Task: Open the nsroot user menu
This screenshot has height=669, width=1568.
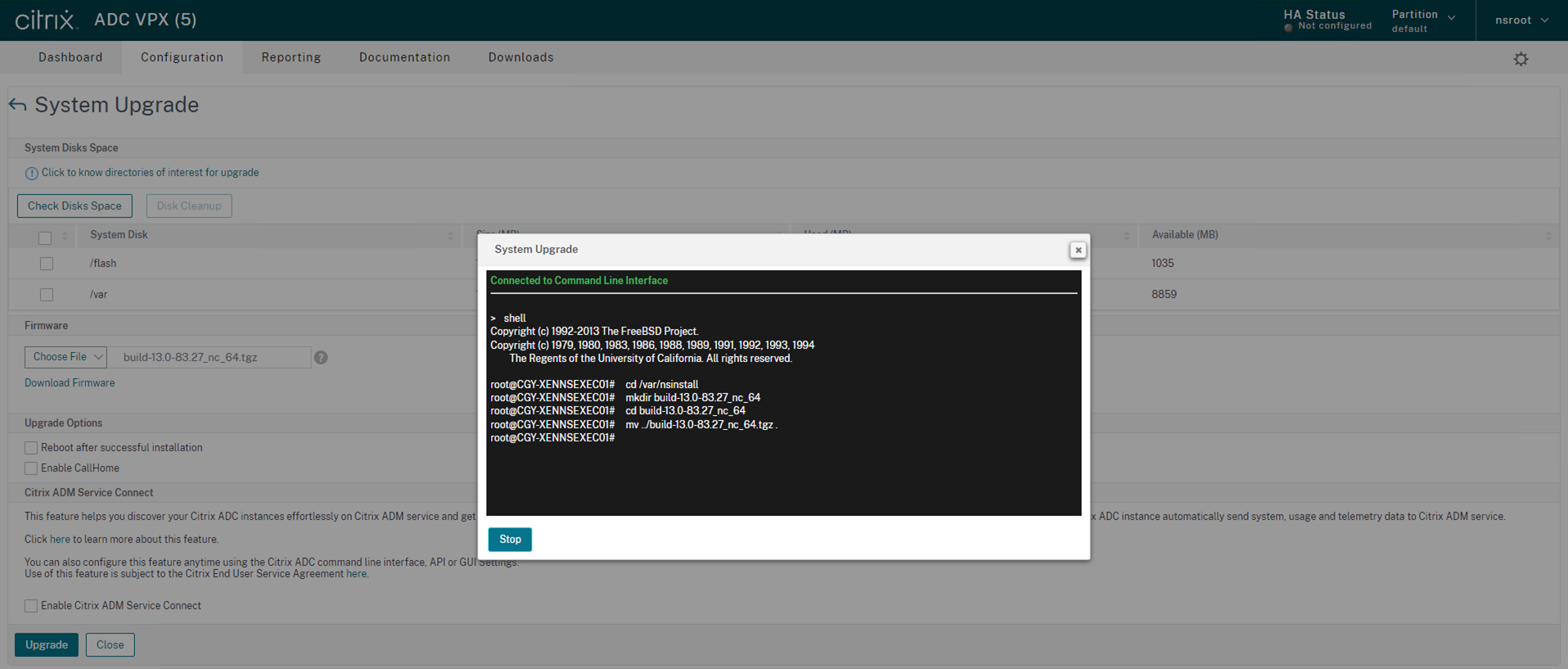Action: (1521, 20)
